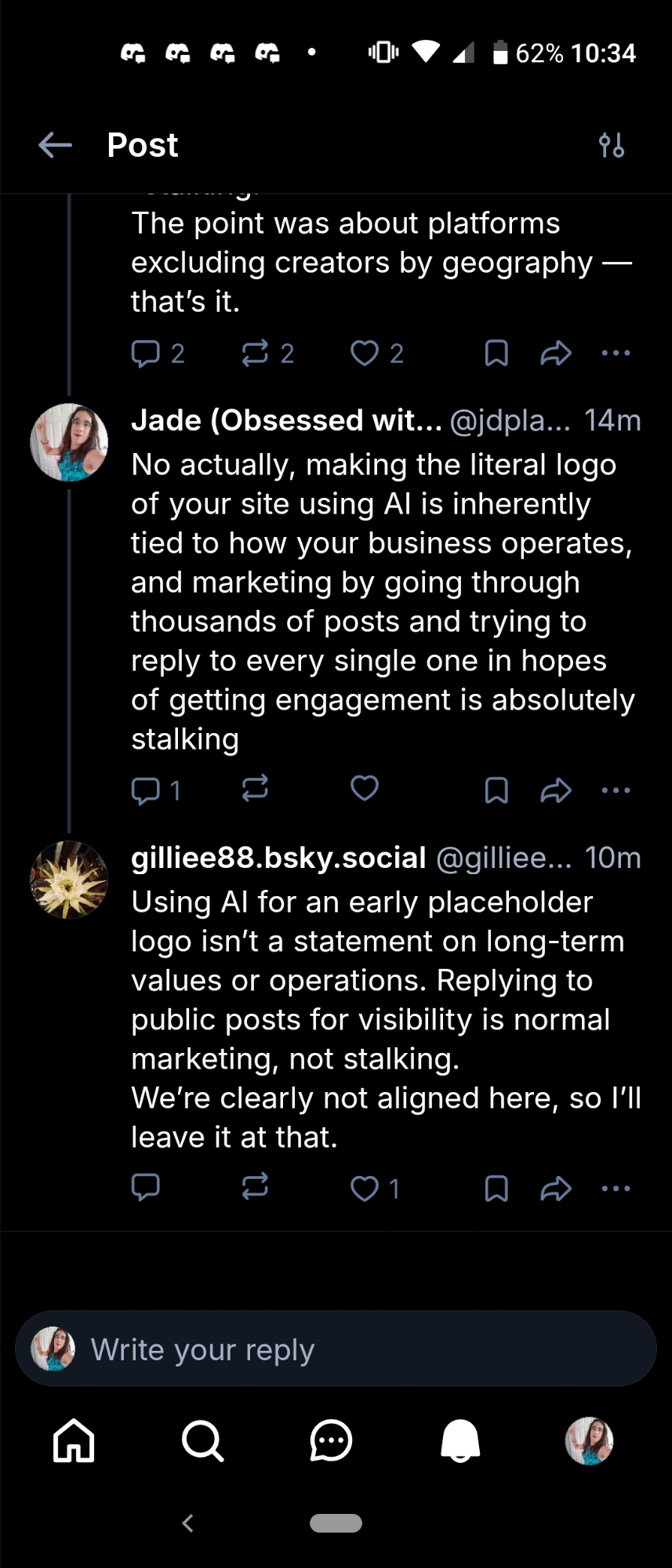Screen dimensions: 672x1568
Task: Open more options on Jade's post
Action: (x=616, y=789)
